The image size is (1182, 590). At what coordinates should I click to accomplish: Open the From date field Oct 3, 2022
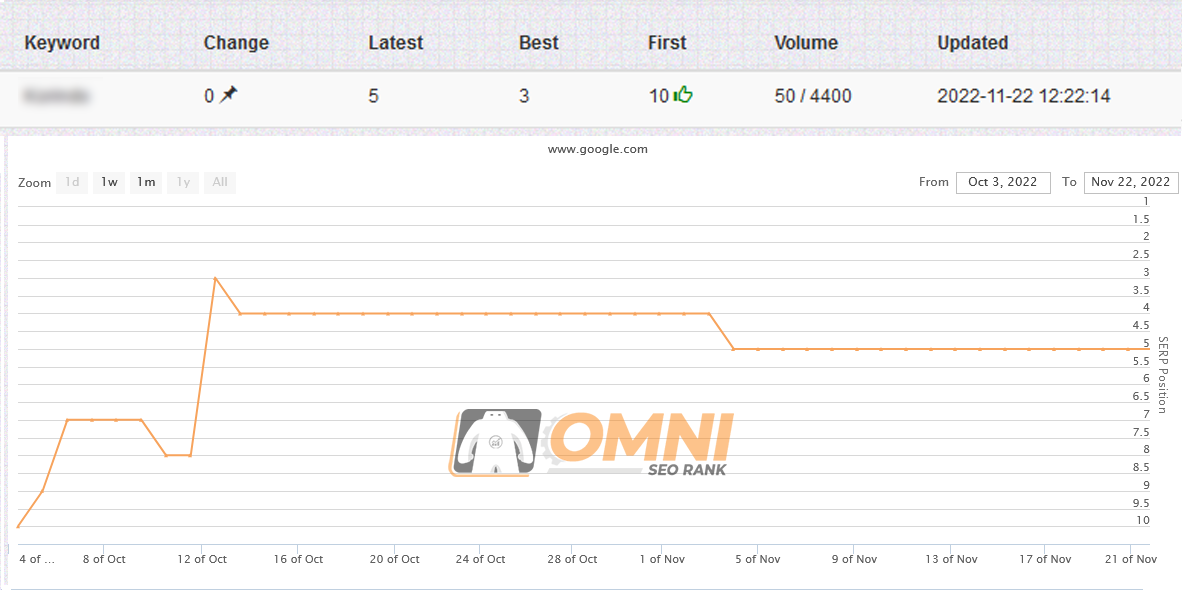click(1003, 182)
